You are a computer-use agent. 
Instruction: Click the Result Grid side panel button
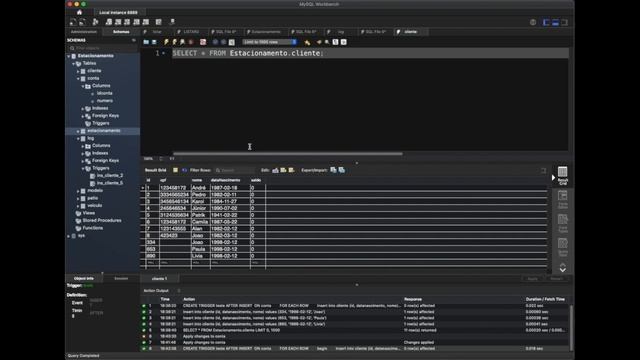(562, 176)
